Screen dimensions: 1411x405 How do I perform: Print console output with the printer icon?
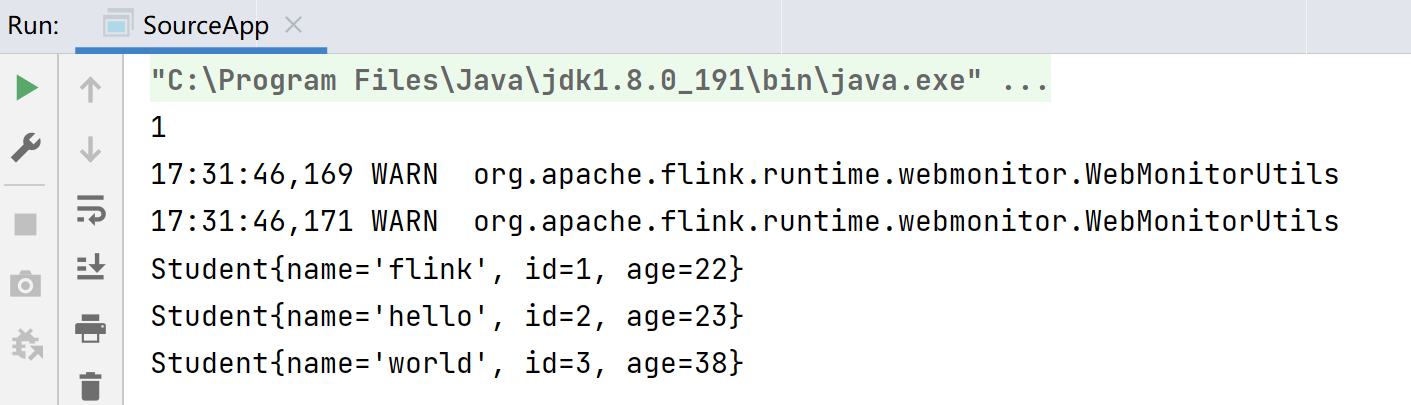pos(91,327)
